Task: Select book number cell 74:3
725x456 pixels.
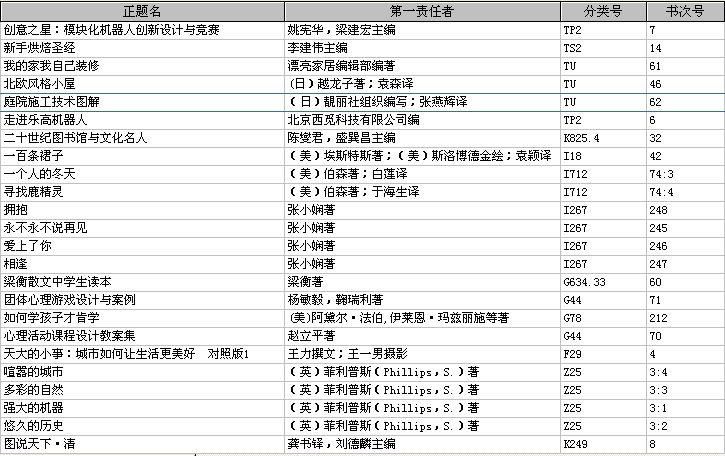Action: (685, 174)
